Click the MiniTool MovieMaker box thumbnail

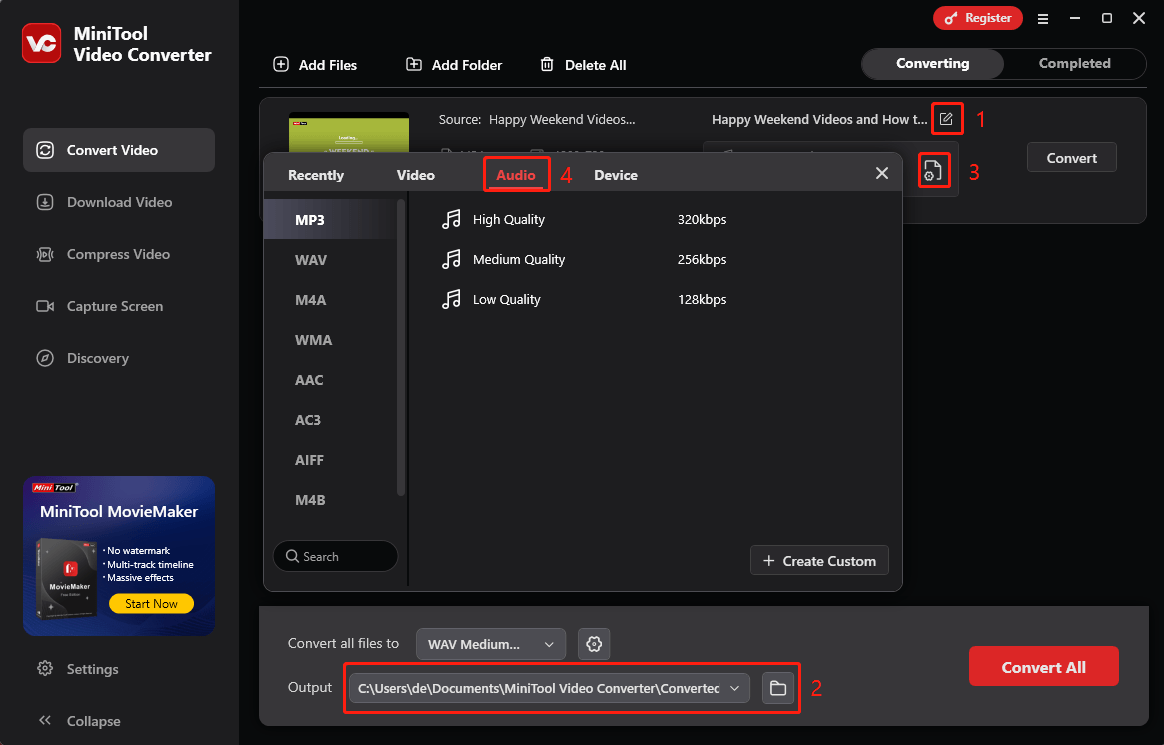click(x=65, y=580)
